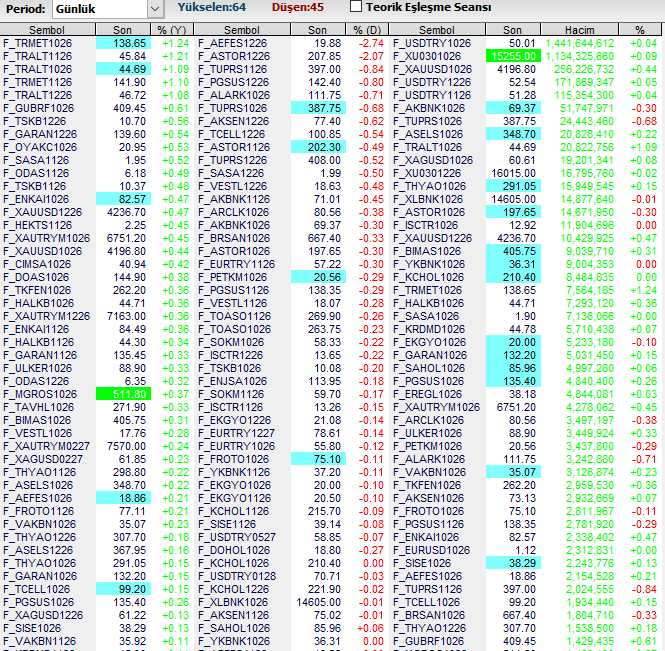Select the F_VAKBN1126 symbol
665x651 pixels.
[40, 641]
